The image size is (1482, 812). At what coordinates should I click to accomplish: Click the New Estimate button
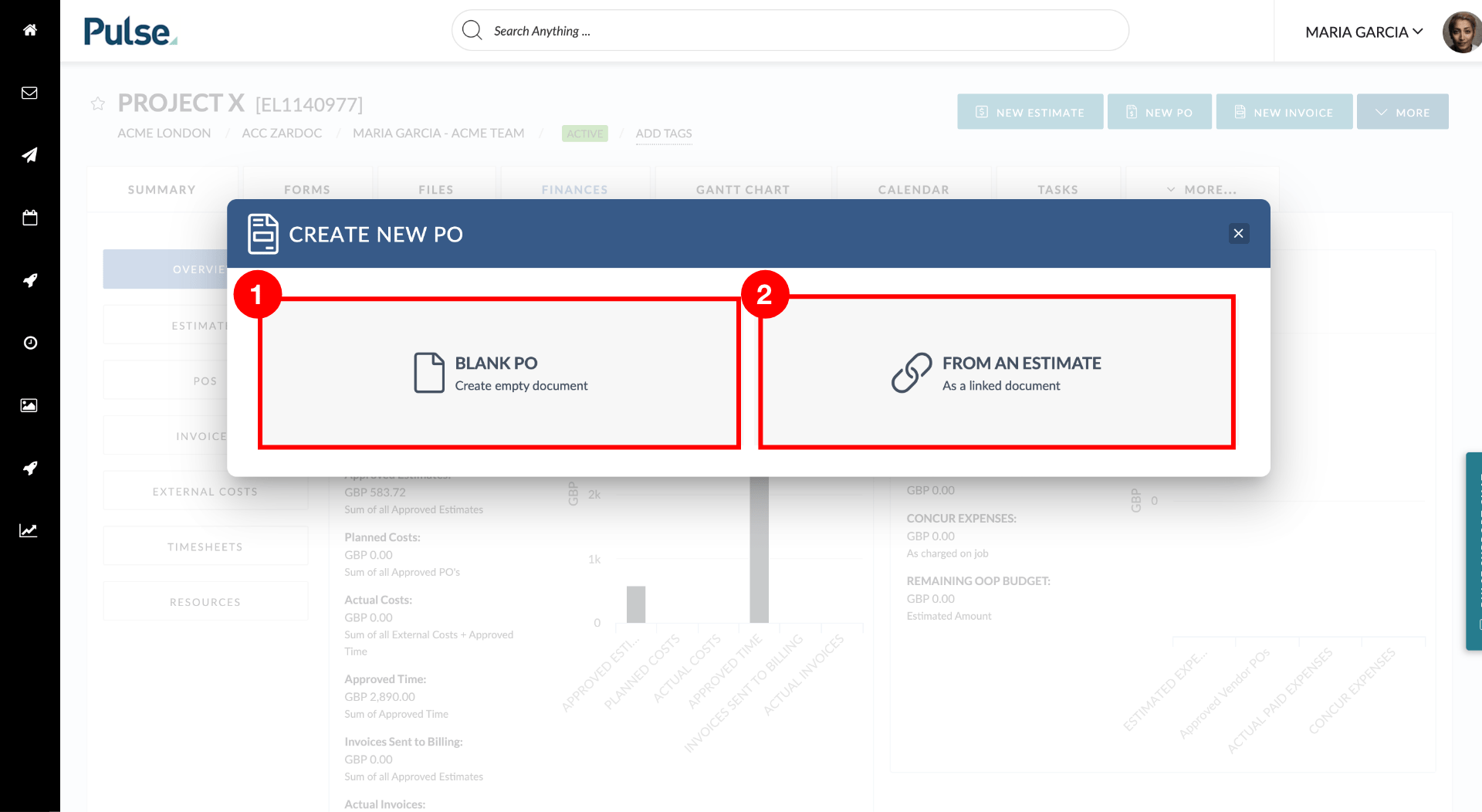[x=1030, y=112]
